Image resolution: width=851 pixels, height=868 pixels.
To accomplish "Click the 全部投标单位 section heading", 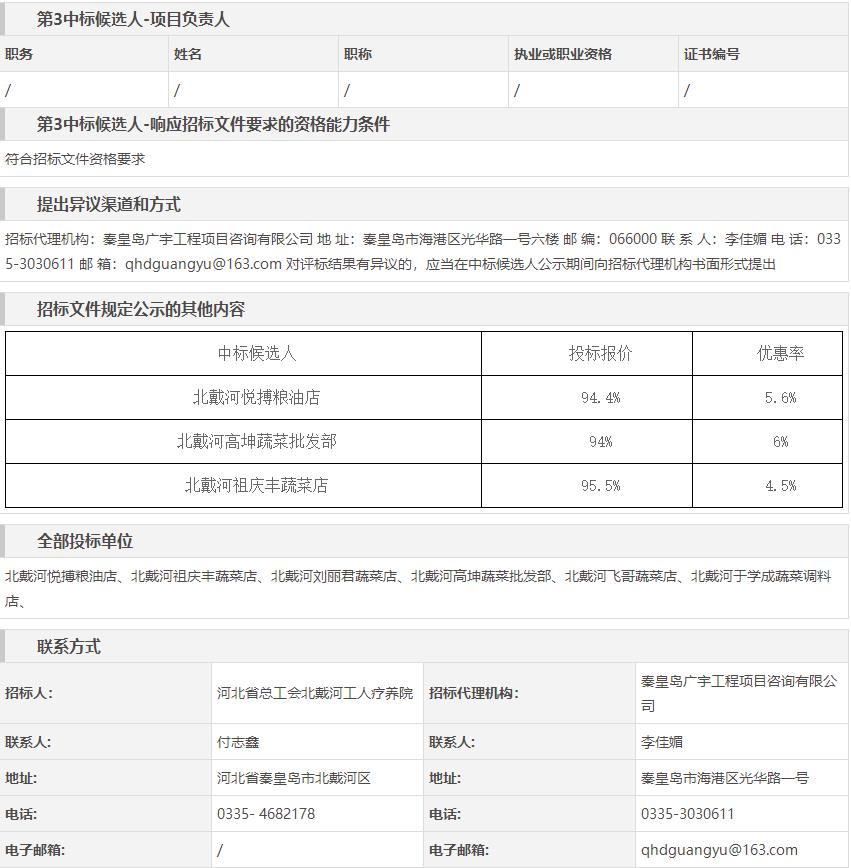I will coord(85,541).
